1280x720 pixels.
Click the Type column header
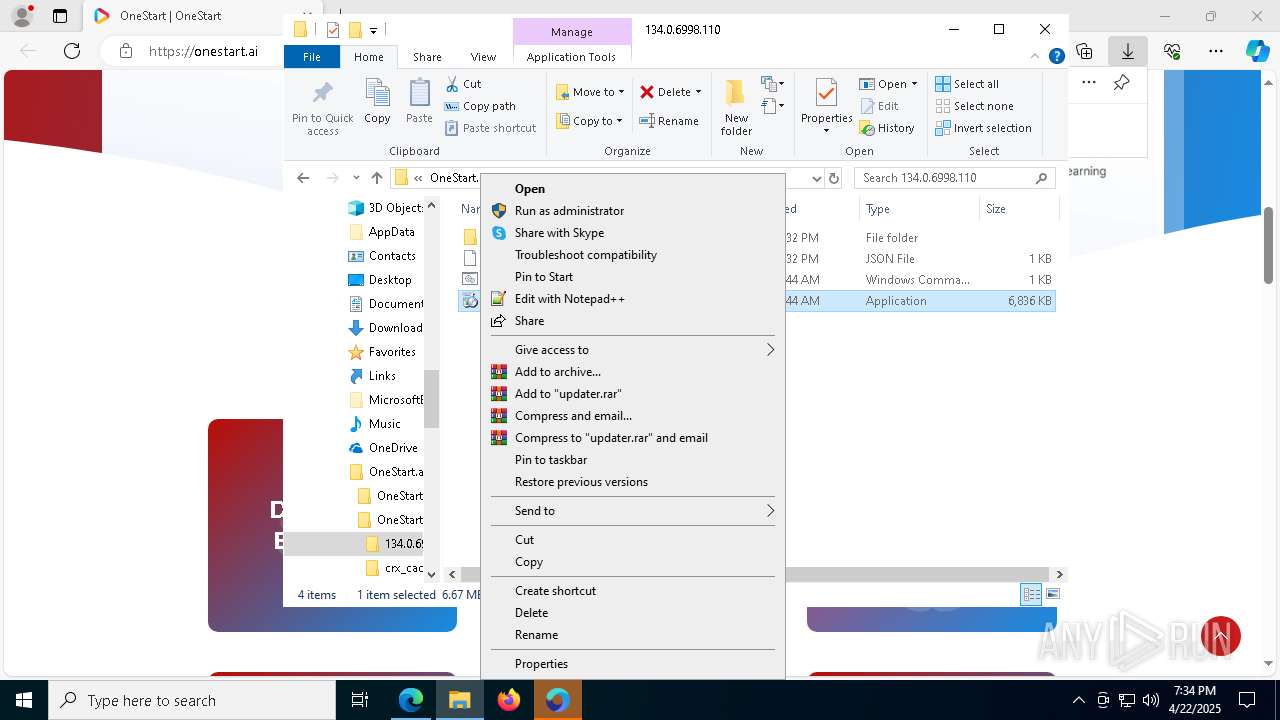[918, 209]
